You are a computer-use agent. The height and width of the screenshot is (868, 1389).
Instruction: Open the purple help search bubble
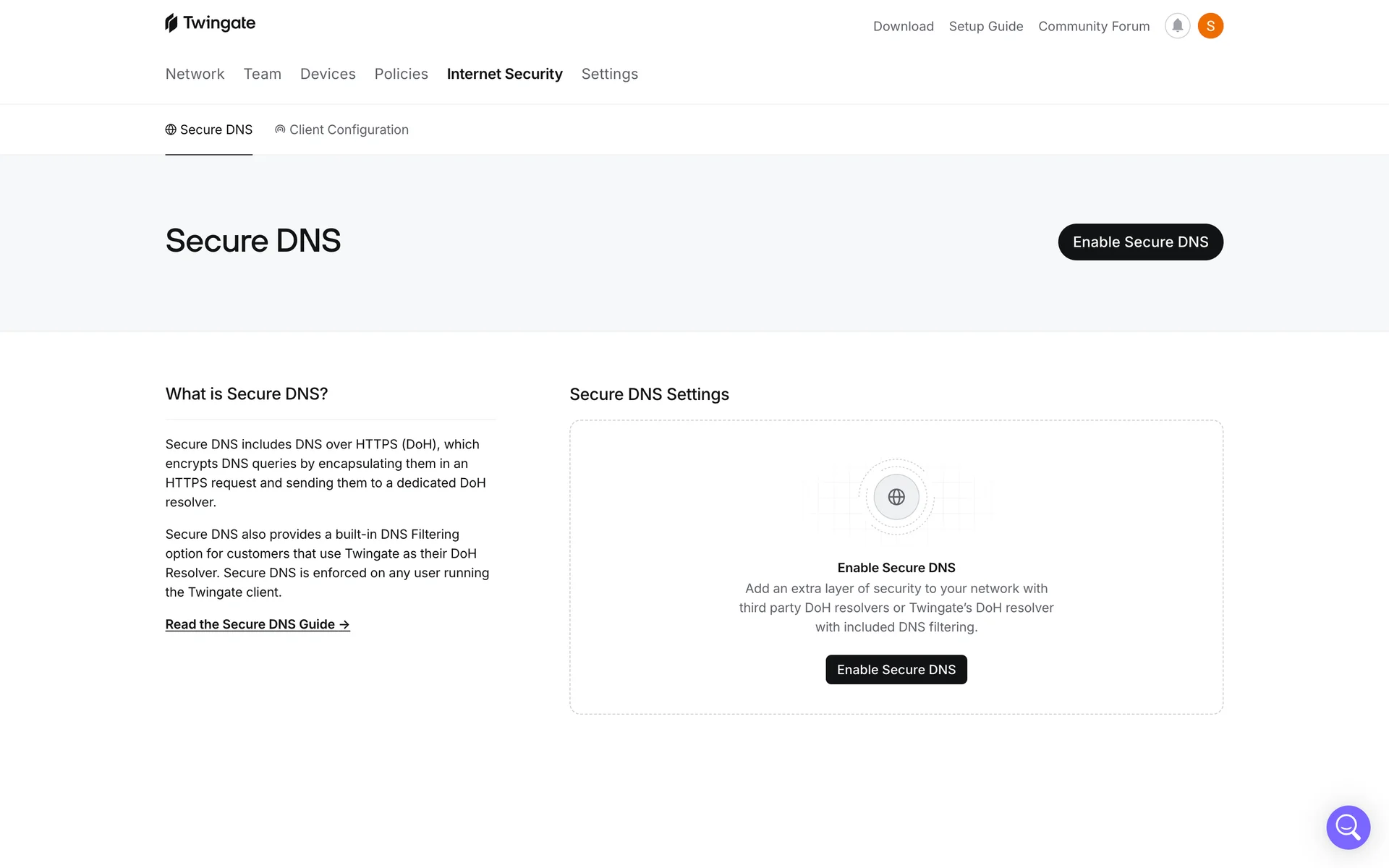[x=1348, y=827]
